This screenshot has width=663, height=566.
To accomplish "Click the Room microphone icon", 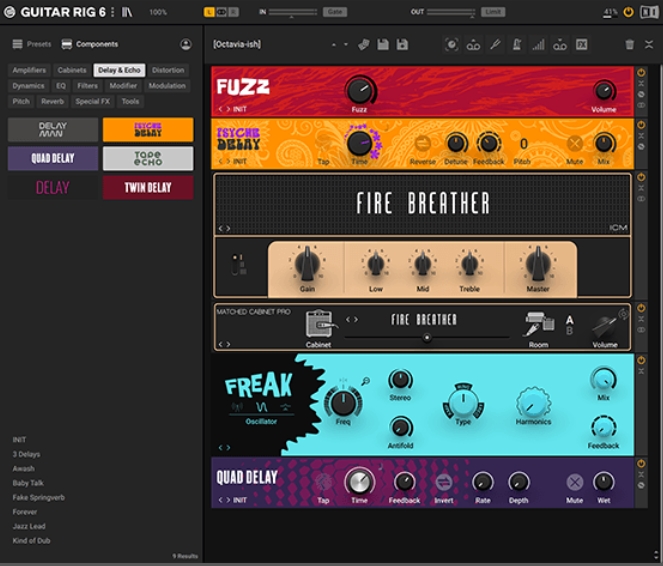I will pyautogui.click(x=539, y=325).
